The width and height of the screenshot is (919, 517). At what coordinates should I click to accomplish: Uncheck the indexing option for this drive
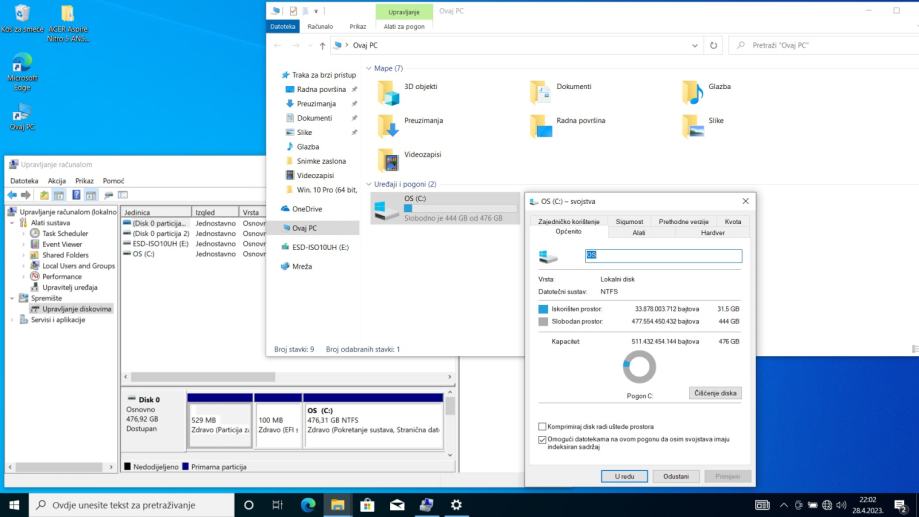[542, 439]
